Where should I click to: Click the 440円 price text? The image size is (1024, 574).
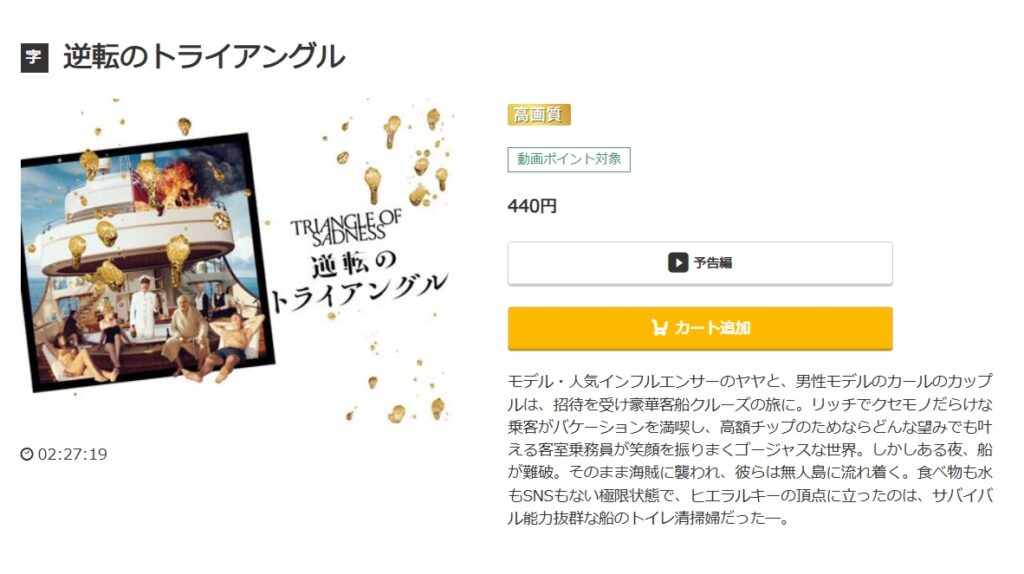[x=532, y=206]
